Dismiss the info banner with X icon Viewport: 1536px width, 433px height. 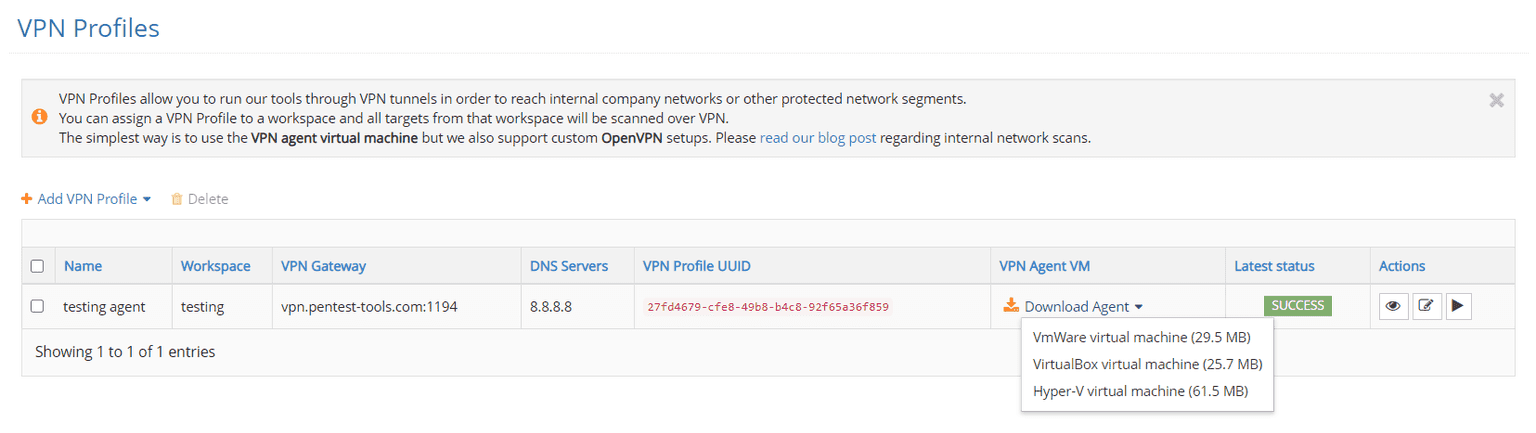click(x=1496, y=100)
